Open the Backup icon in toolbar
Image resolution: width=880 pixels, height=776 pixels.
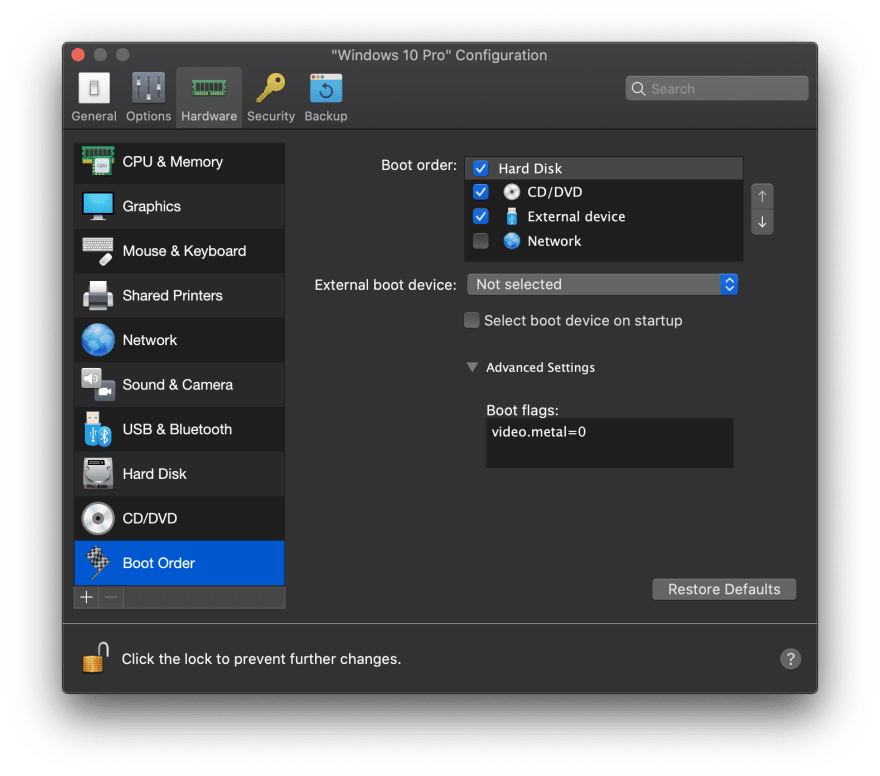click(326, 88)
